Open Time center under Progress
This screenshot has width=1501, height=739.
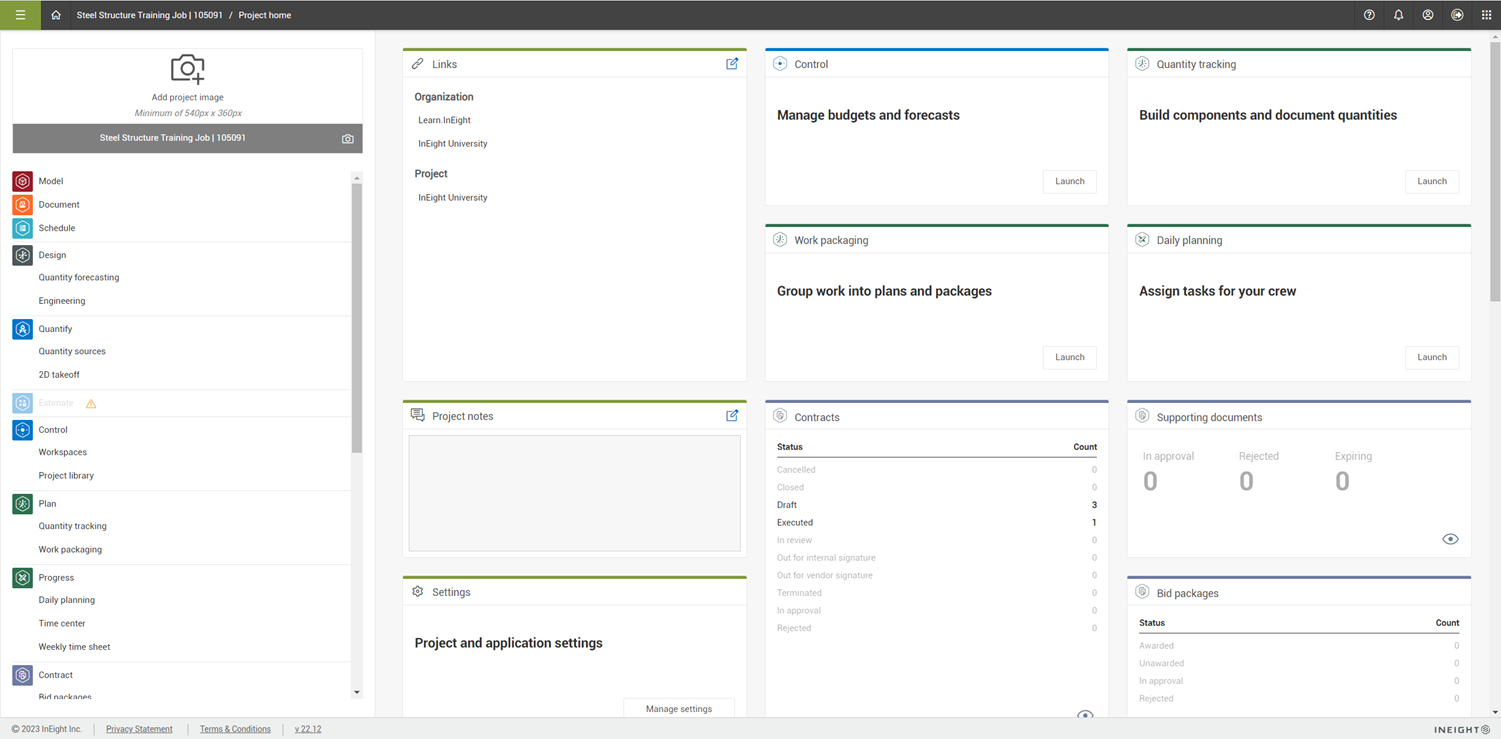pos(62,623)
